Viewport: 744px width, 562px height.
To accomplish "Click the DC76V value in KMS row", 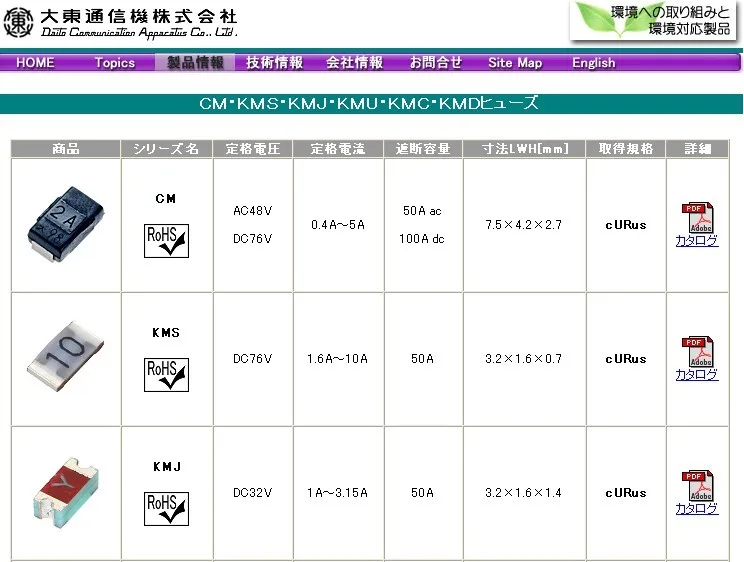I will pyautogui.click(x=252, y=359).
